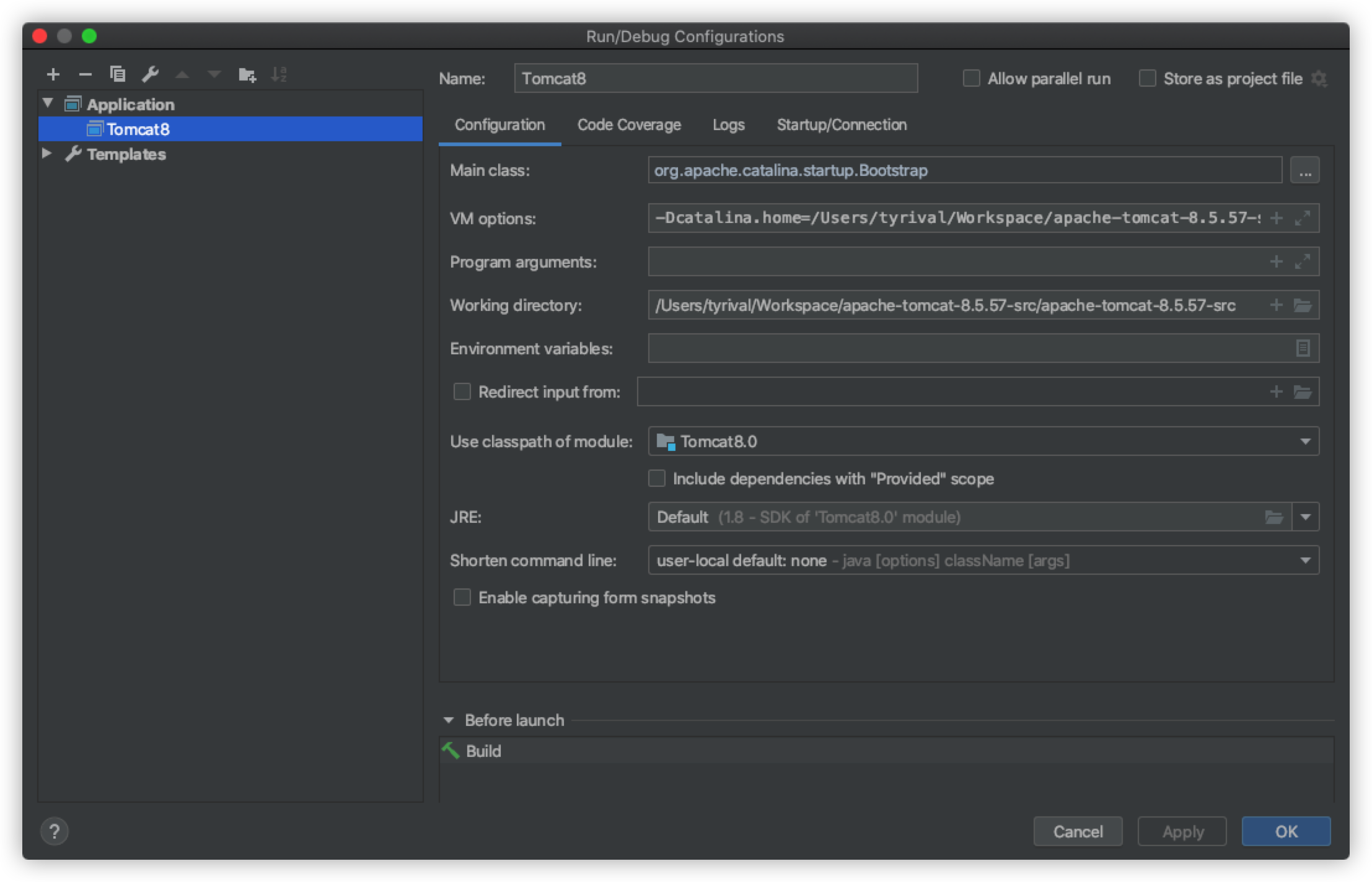Open Use classpath of module dropdown
The width and height of the screenshot is (1372, 882).
(1305, 442)
